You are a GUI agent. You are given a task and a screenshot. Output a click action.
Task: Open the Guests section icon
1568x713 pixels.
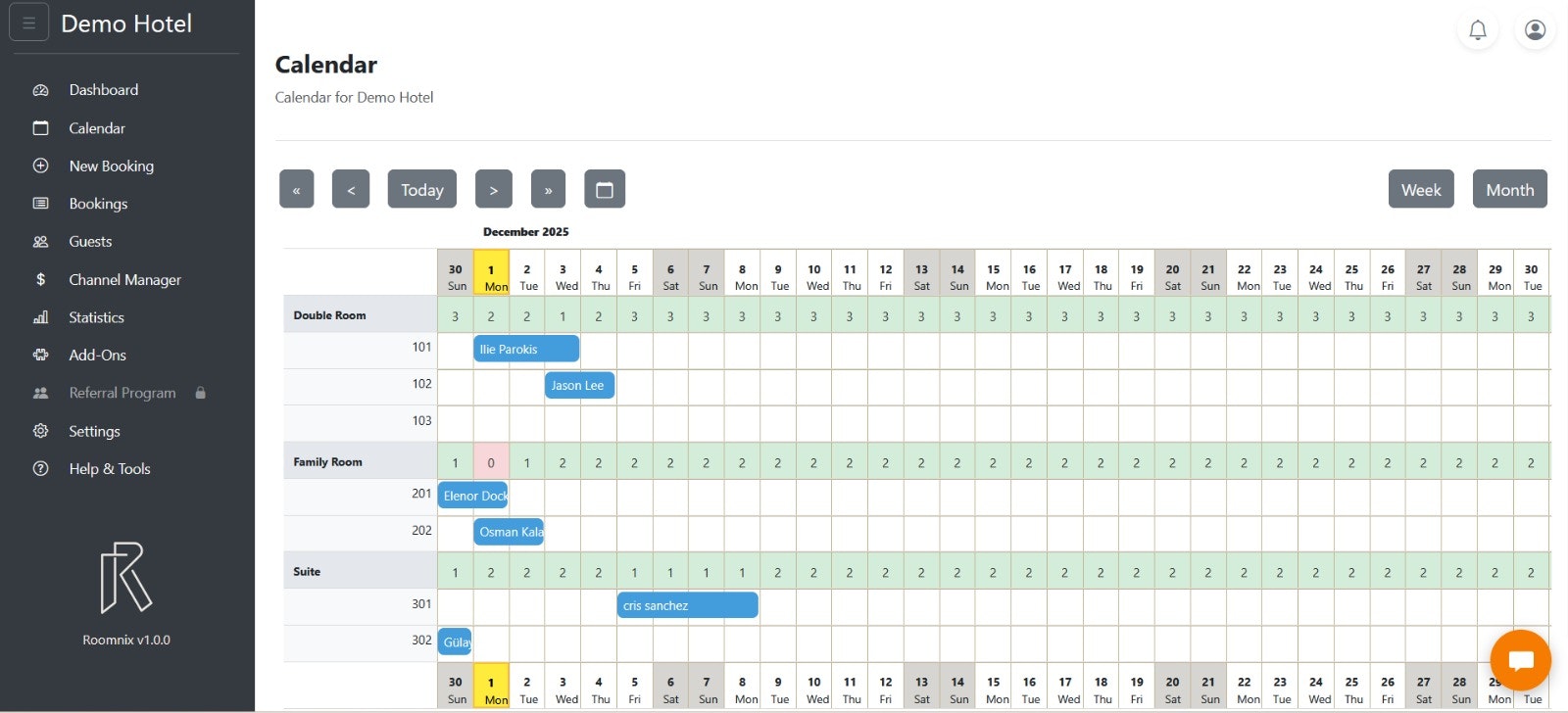41,241
